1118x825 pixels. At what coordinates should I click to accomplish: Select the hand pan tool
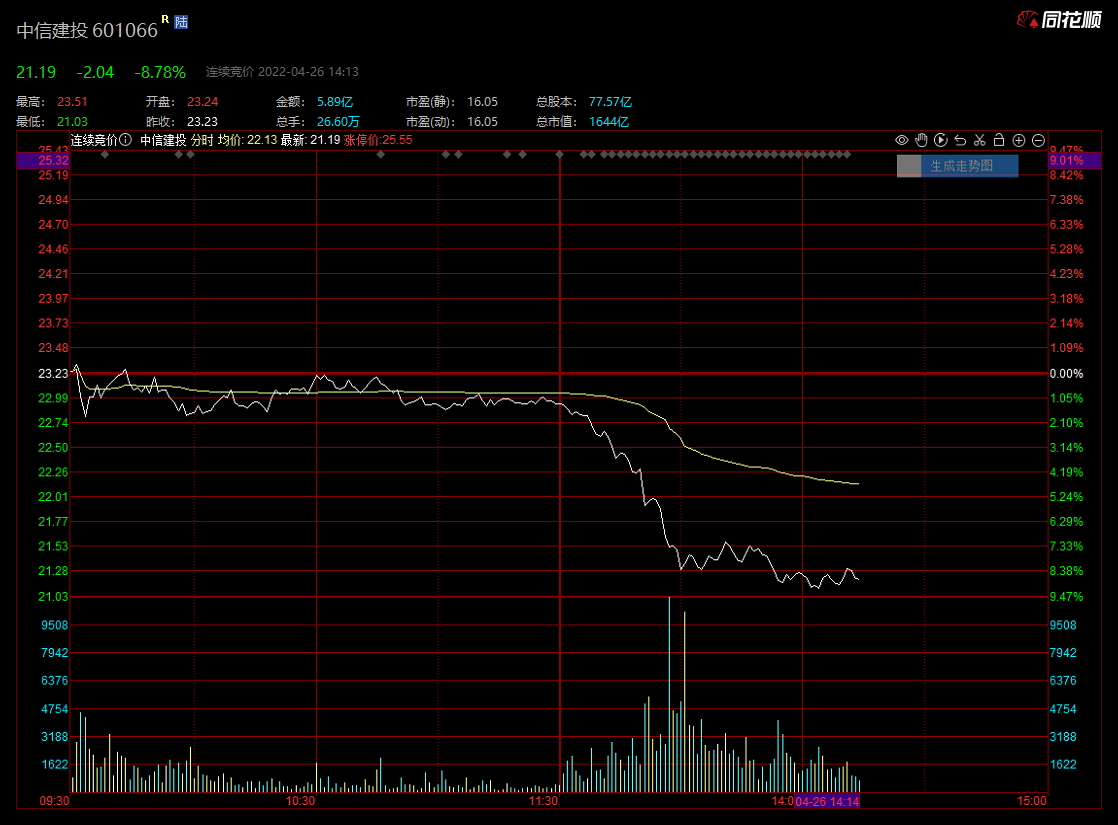pyautogui.click(x=921, y=140)
